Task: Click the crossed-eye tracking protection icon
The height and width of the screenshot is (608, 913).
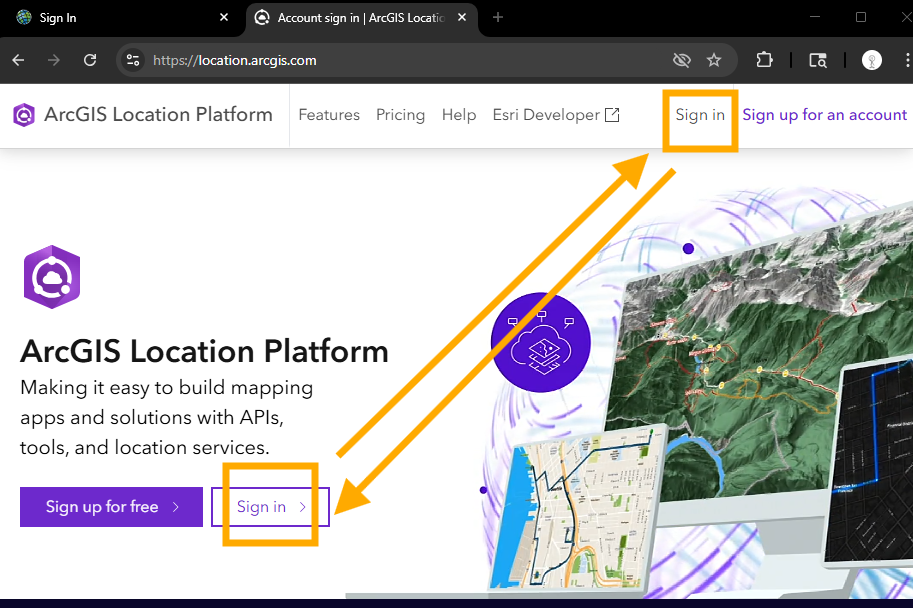Action: click(x=682, y=60)
